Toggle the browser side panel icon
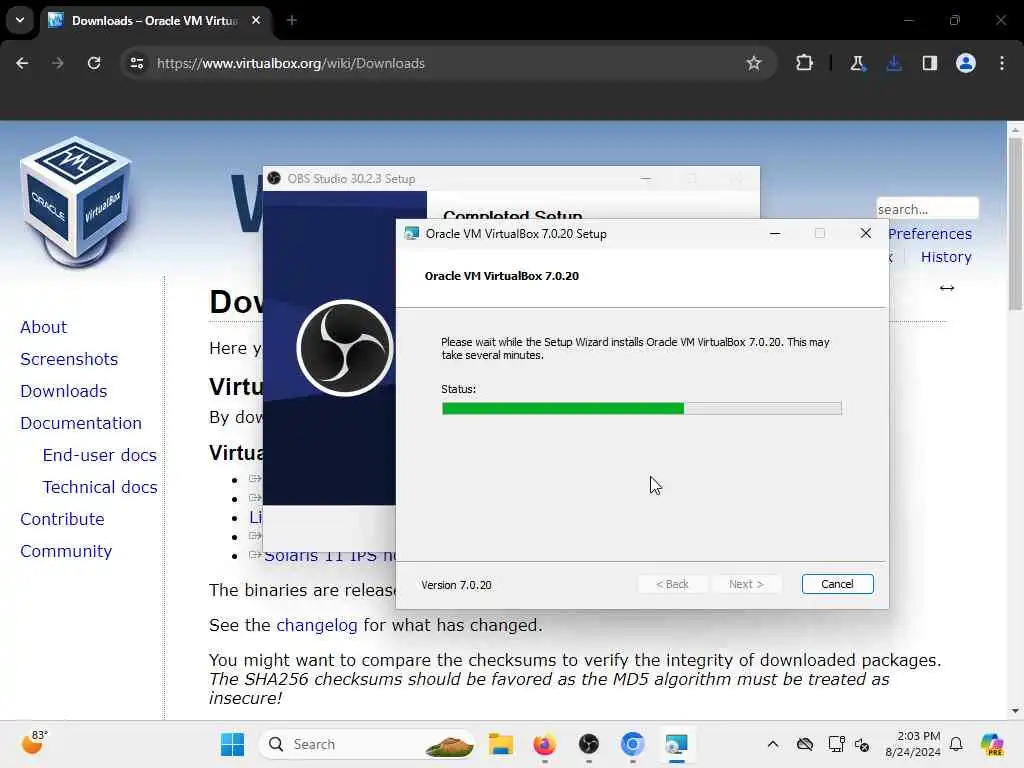The height and width of the screenshot is (768, 1024). (930, 63)
